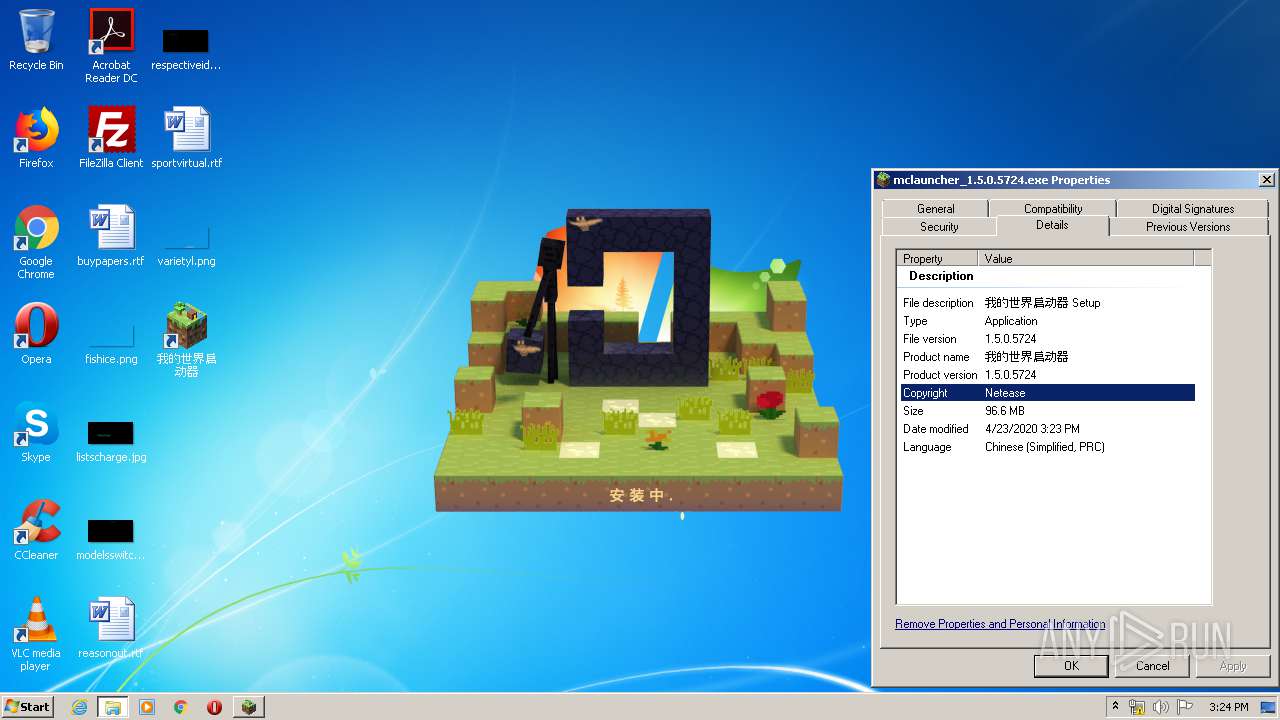This screenshot has height=720, width=1280.
Task: Select the Size 96.6 MB row
Action: click(x=1048, y=411)
